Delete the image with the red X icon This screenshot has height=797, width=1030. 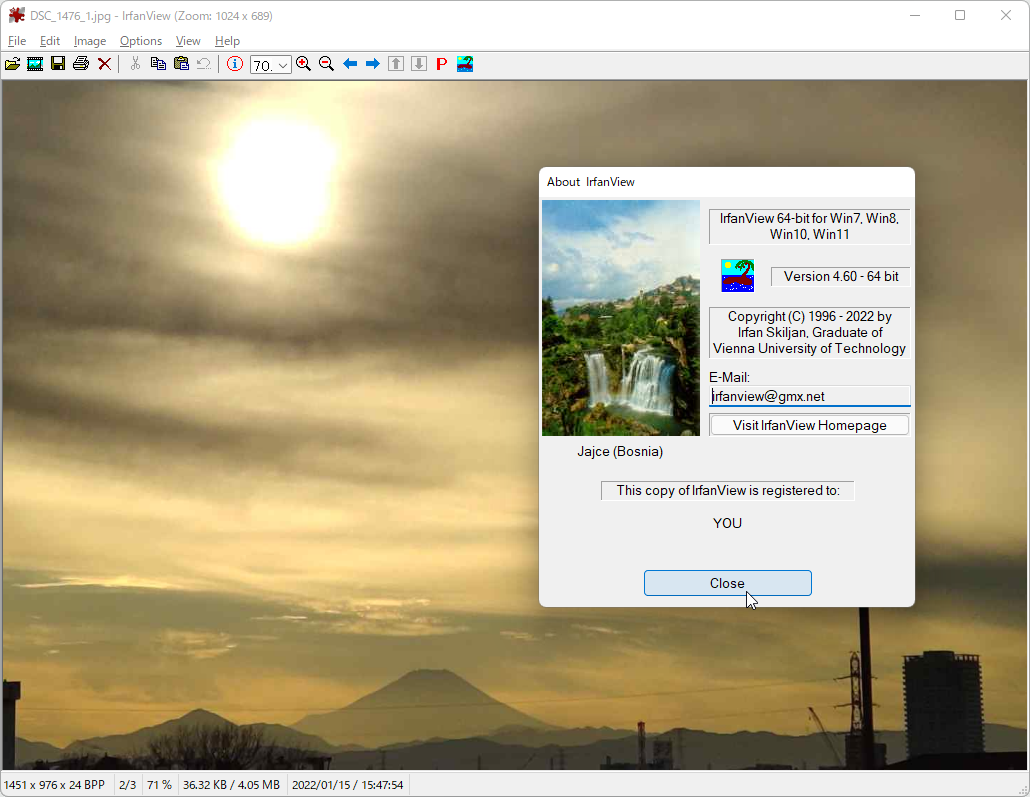click(104, 63)
